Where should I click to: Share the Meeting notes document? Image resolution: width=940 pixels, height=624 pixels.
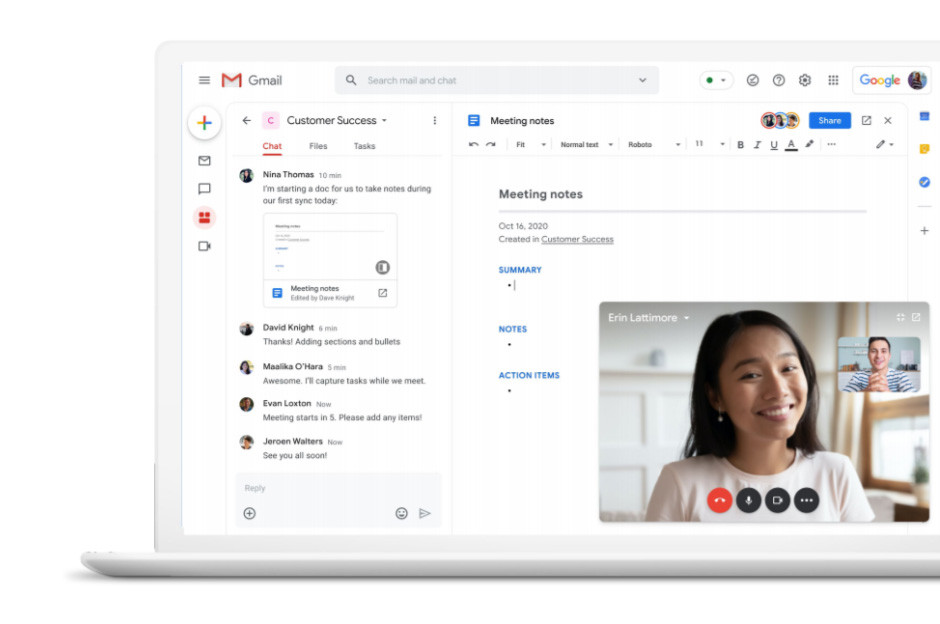pyautogui.click(x=829, y=120)
